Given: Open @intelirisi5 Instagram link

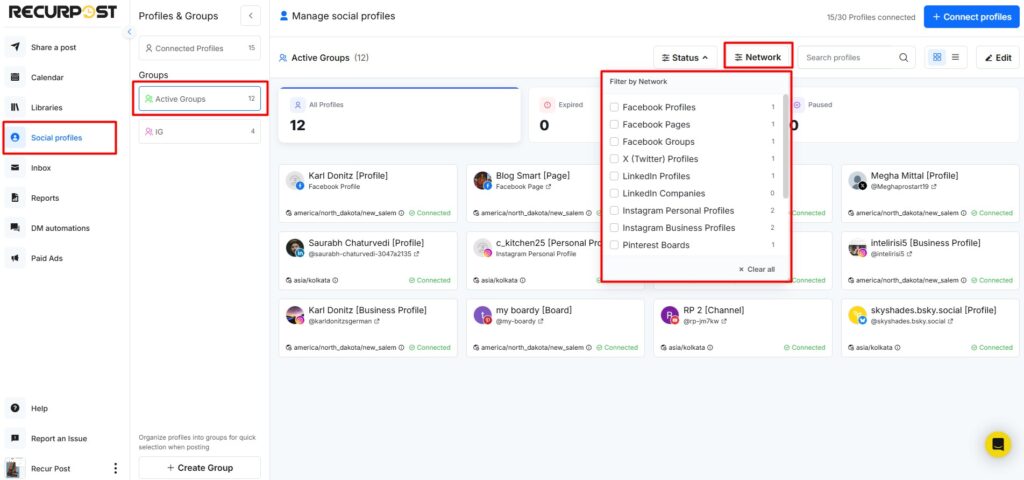Looking at the screenshot, I should (x=909, y=253).
